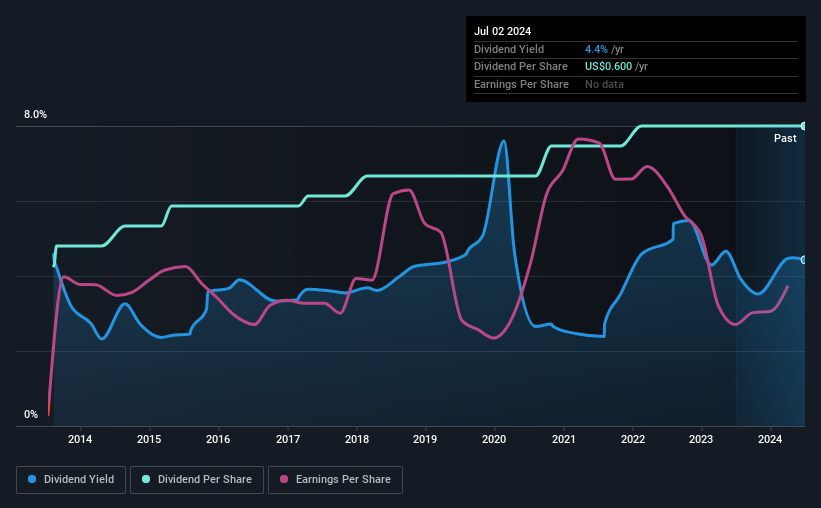Select the 2016 label on the time axis
The height and width of the screenshot is (508, 821).
click(x=218, y=439)
